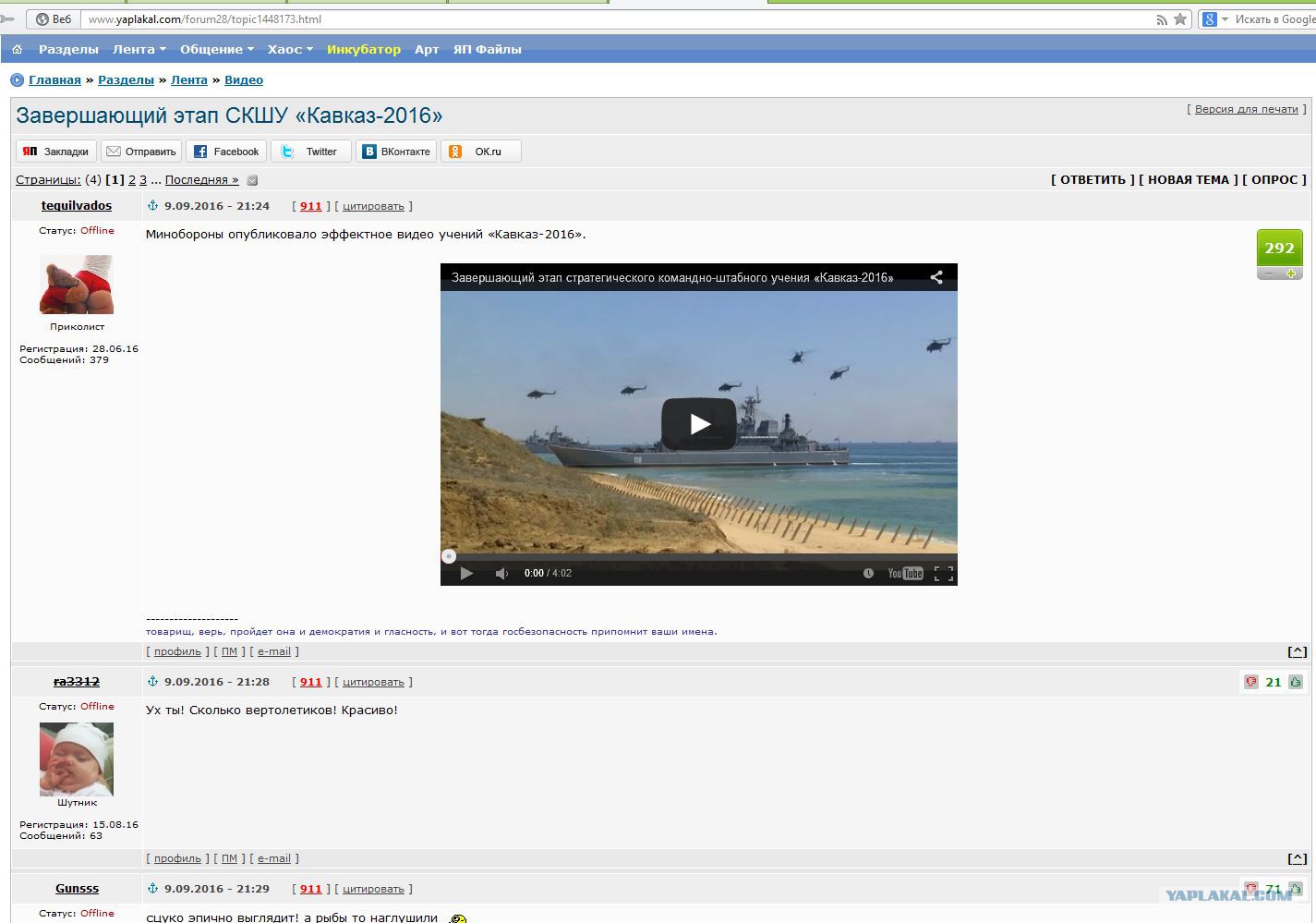Expand the Хаос dropdown menu
The height and width of the screenshot is (923, 1316).
tap(290, 49)
